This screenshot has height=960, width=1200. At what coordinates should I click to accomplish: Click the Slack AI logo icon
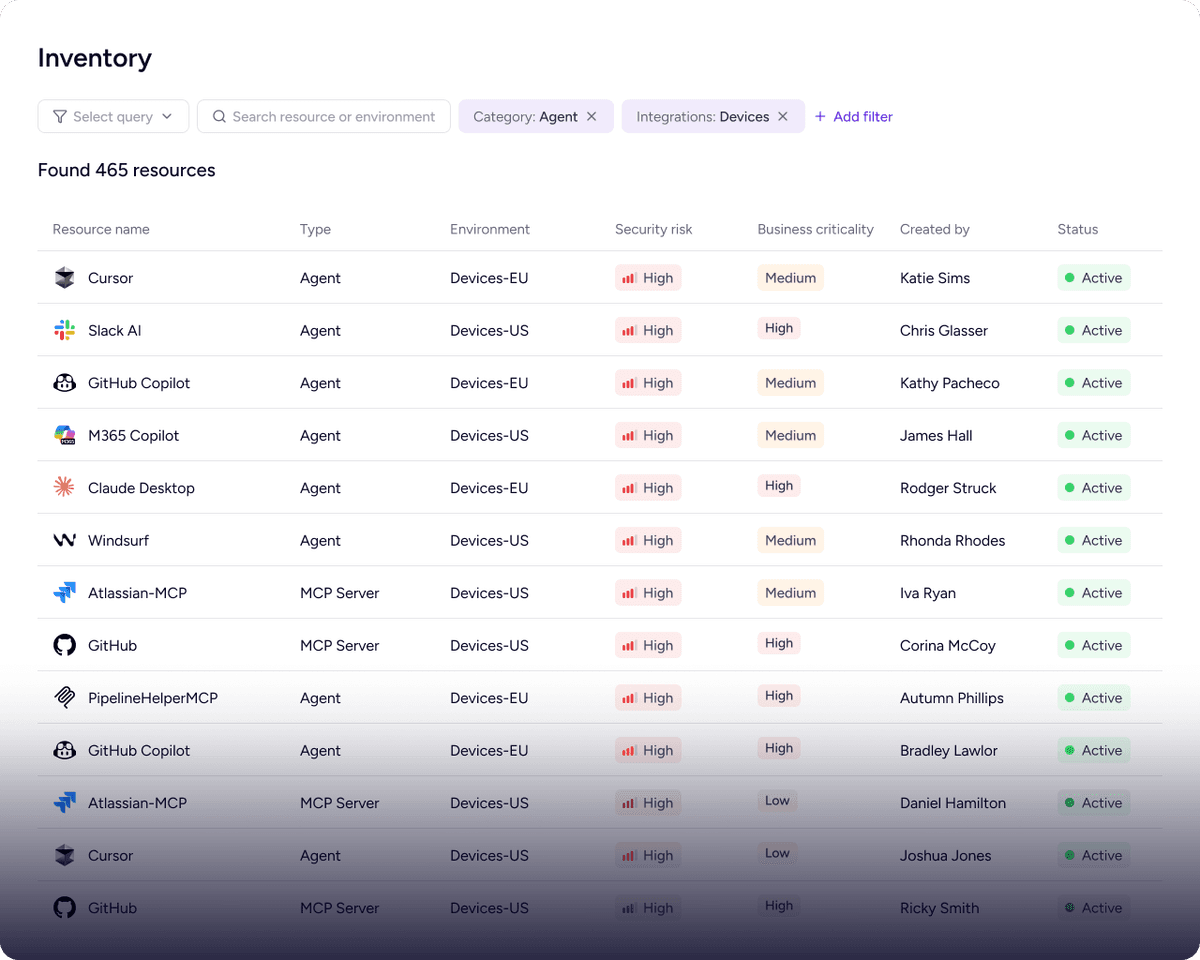tap(64, 330)
